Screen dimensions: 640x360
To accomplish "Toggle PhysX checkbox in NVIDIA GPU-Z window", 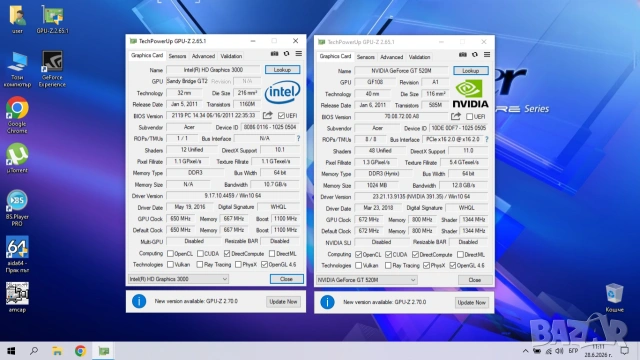I will (427, 266).
